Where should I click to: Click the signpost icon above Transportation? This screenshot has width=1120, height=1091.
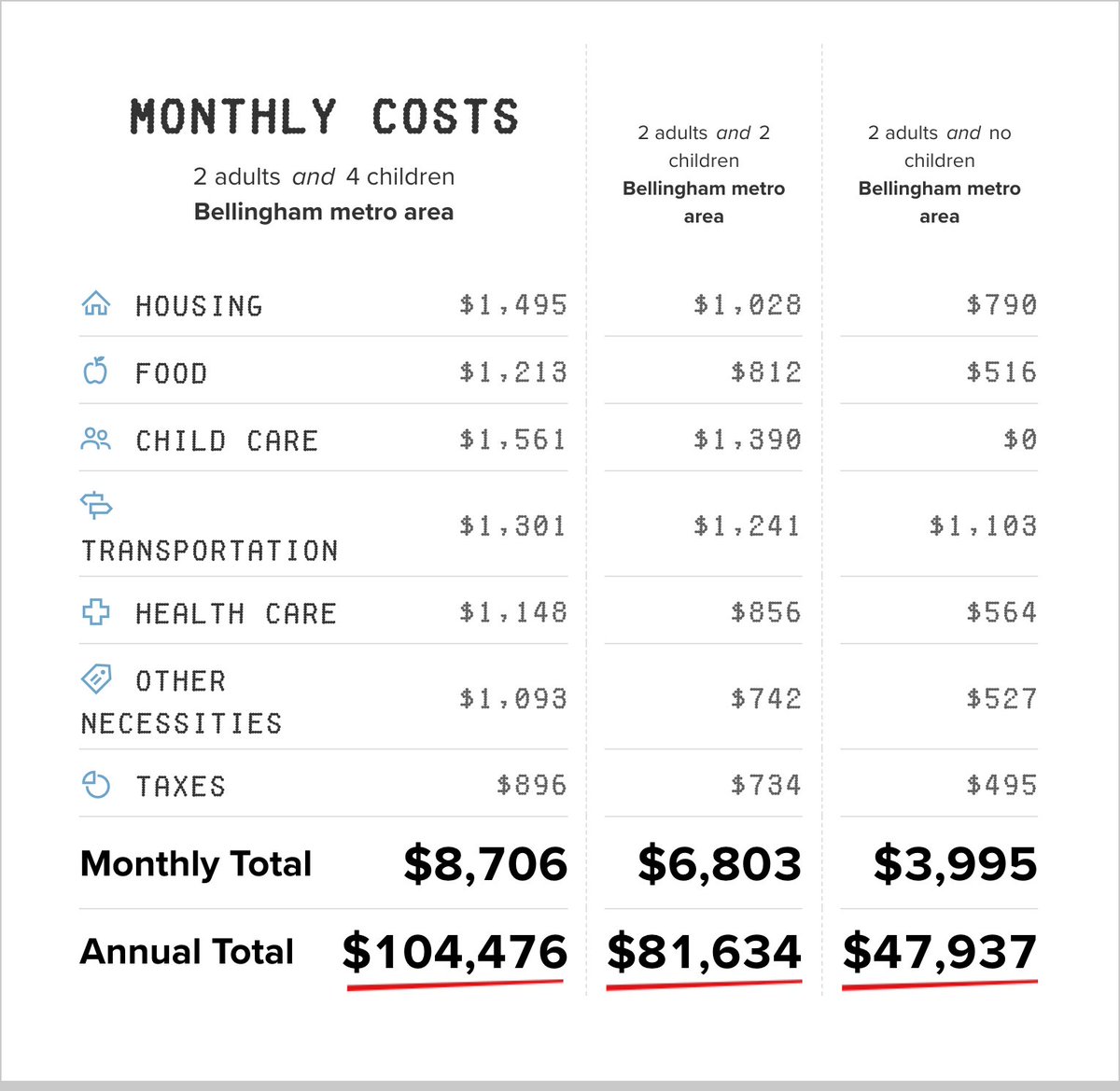click(96, 505)
